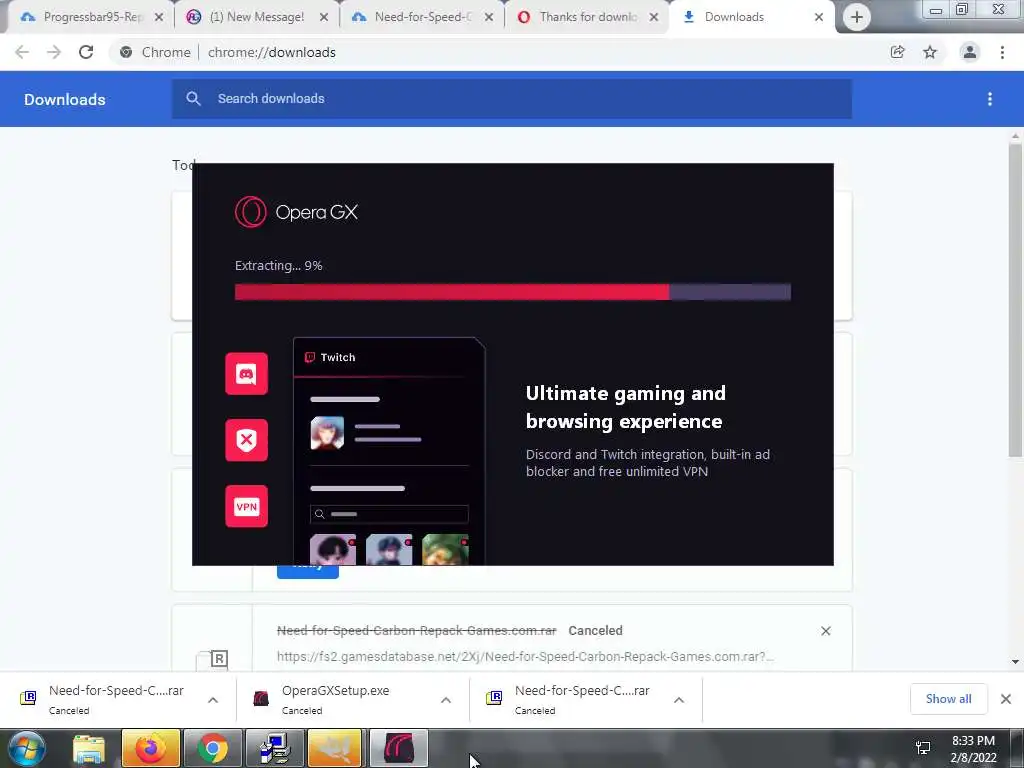Screen dimensions: 1024x768
Task: Close the Downloads tab
Action: (x=819, y=18)
